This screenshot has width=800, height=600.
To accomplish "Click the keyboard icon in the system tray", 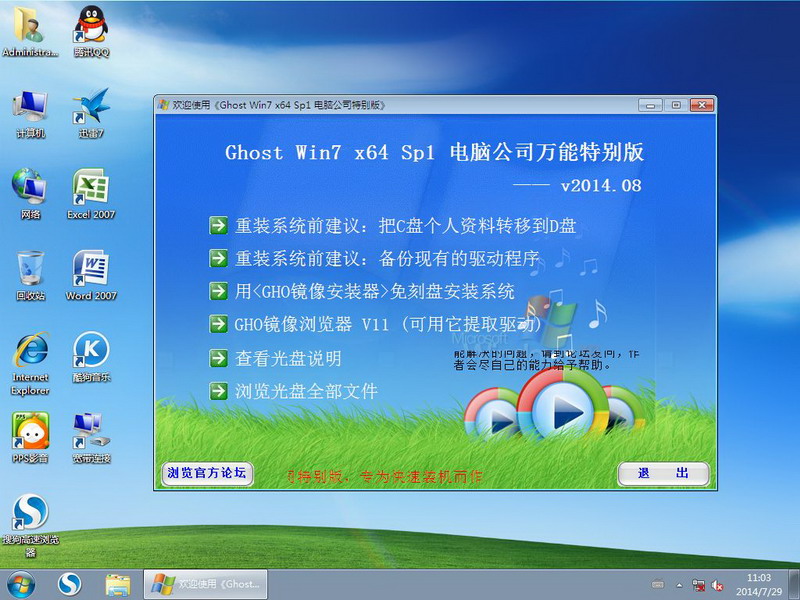I will click(x=658, y=585).
